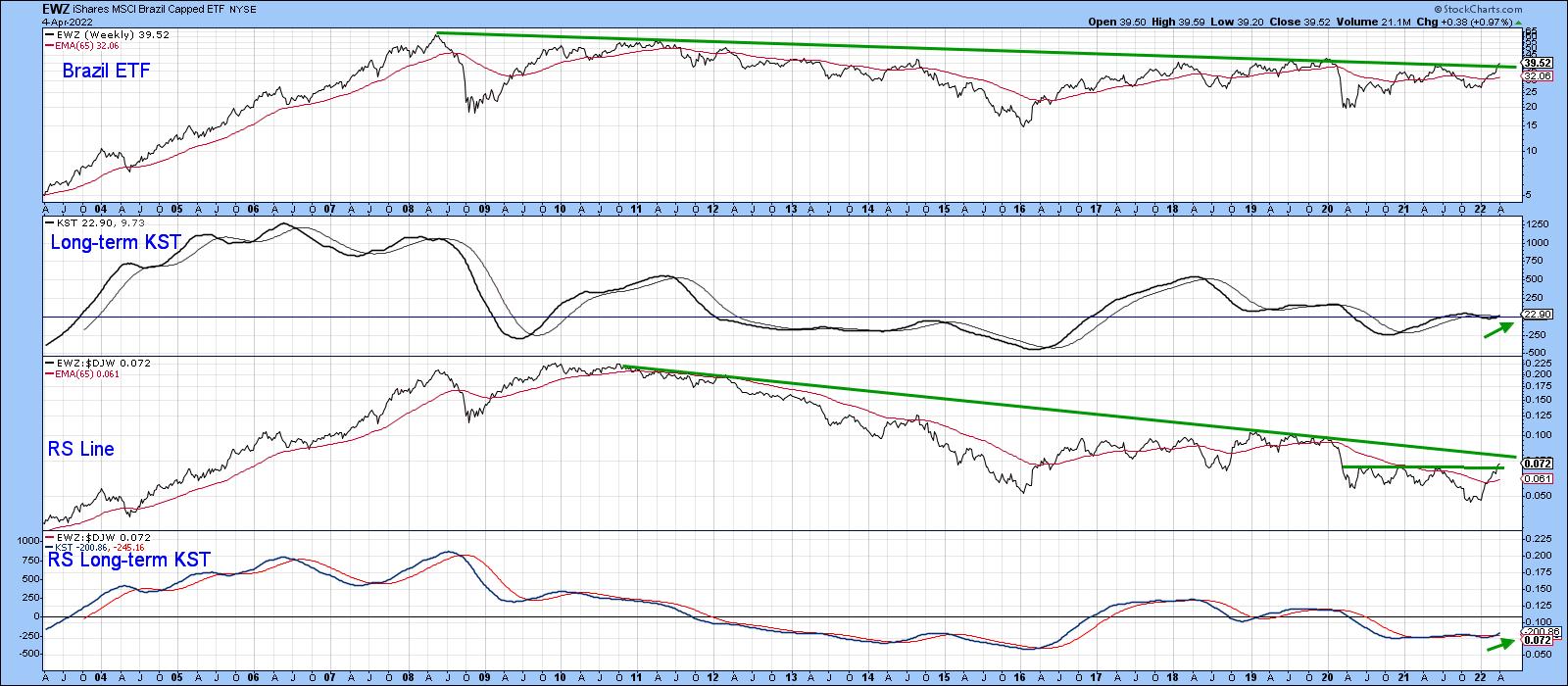Viewport: 1568px width, 686px height.
Task: Click the 'iShares MSCI Brazil Capped ETF' name
Action: 149,10
